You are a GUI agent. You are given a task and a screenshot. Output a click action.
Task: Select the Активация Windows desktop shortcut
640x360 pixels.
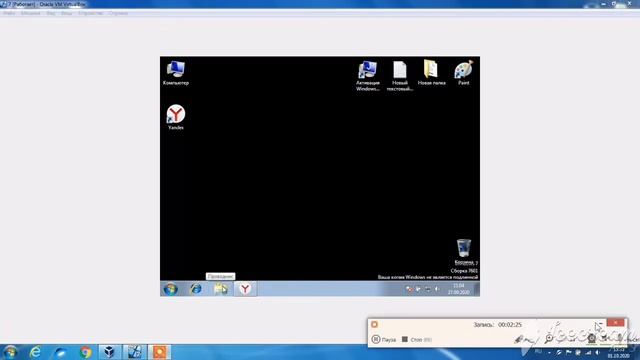pyautogui.click(x=368, y=76)
